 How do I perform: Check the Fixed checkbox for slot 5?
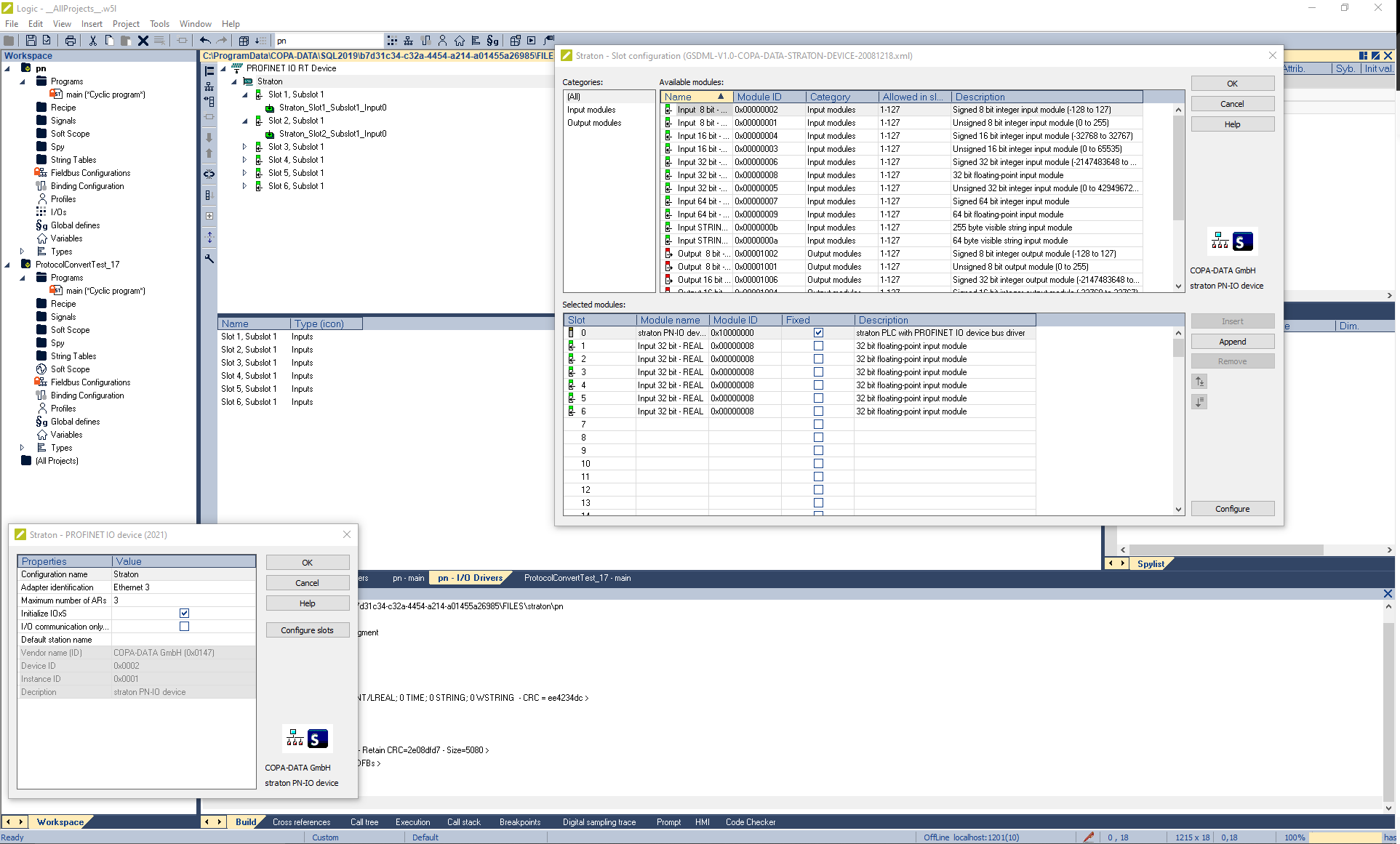[818, 398]
